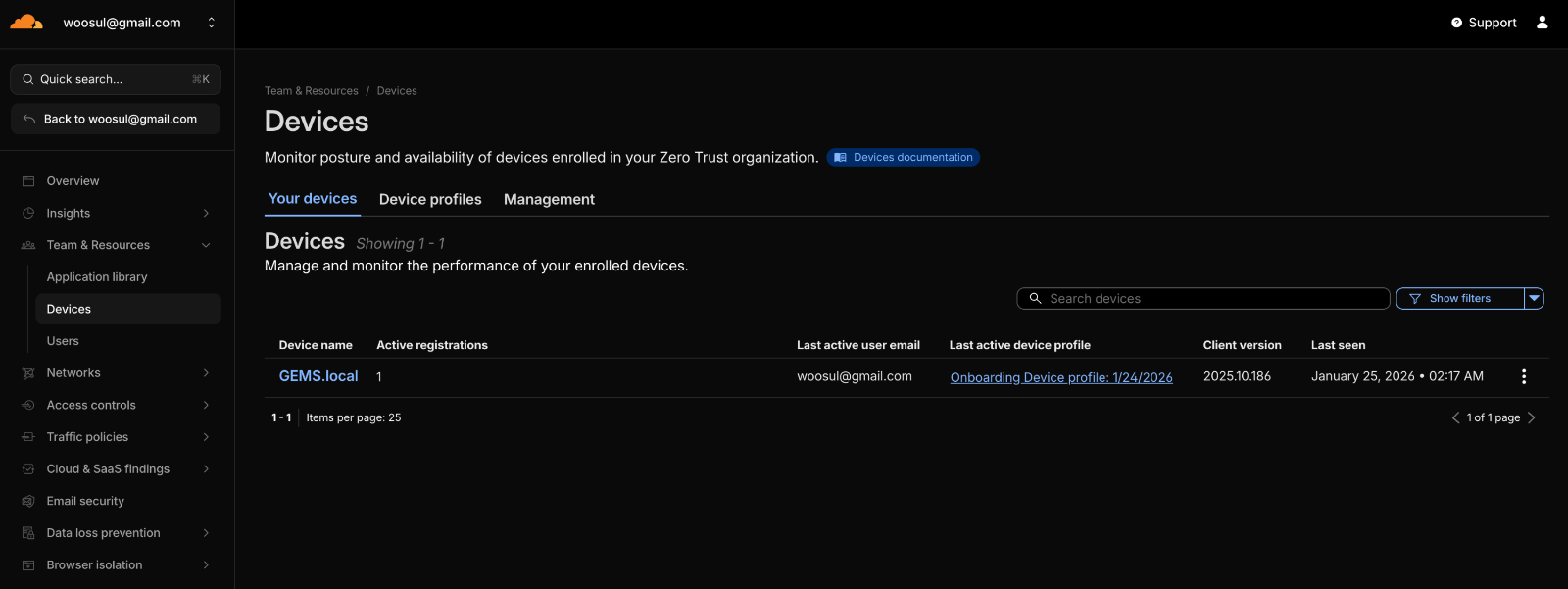Expand the Cloud & SaaS findings chevron
This screenshot has height=589, width=1568.
click(x=206, y=469)
